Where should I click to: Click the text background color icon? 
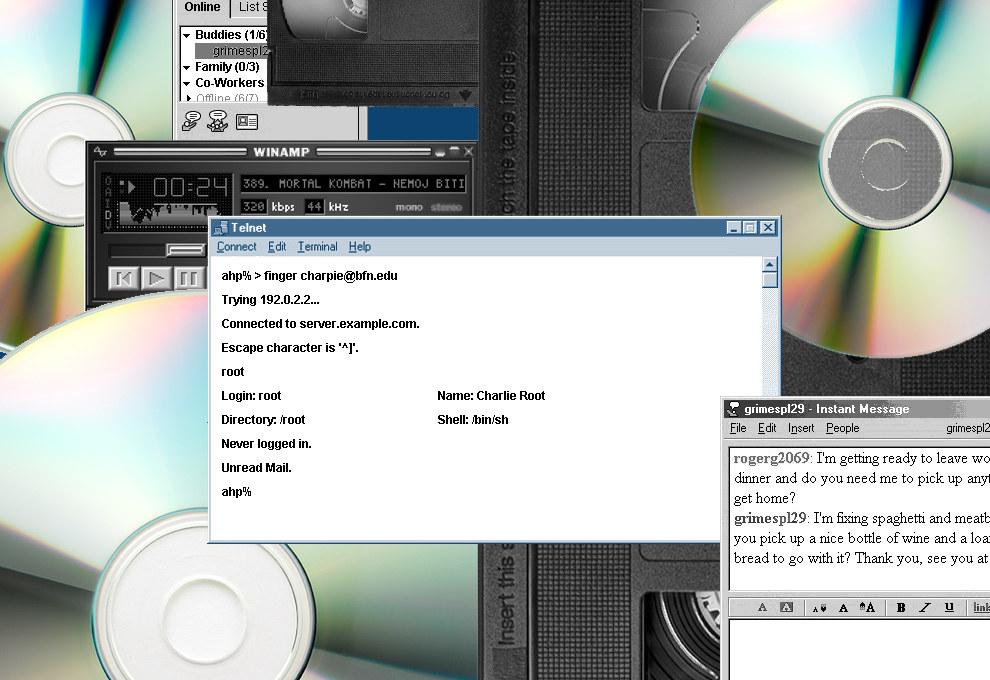click(786, 607)
